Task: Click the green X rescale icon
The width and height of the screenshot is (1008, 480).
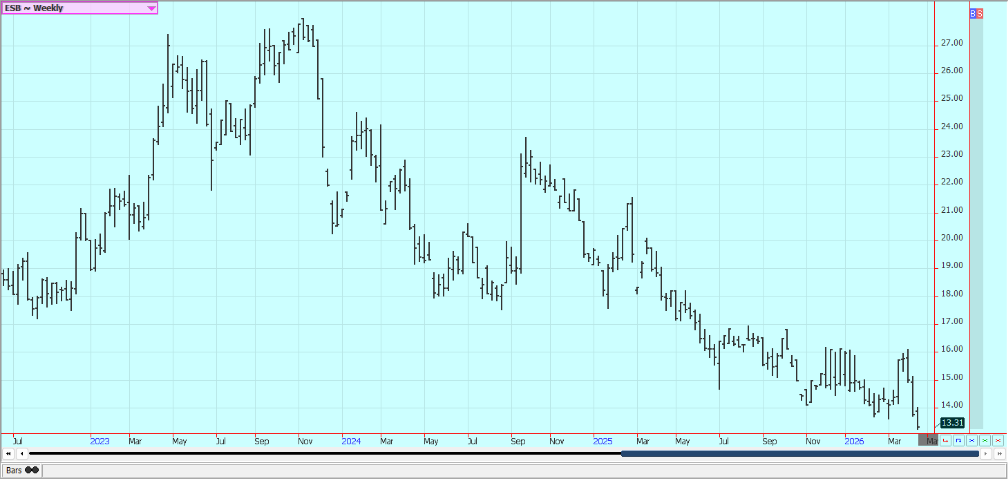Action: point(984,440)
